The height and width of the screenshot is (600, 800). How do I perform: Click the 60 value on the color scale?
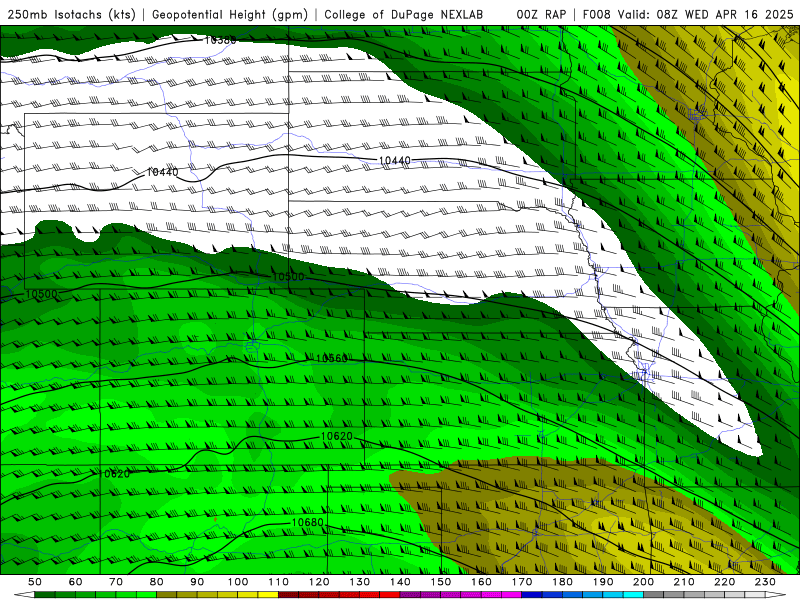[x=76, y=582]
